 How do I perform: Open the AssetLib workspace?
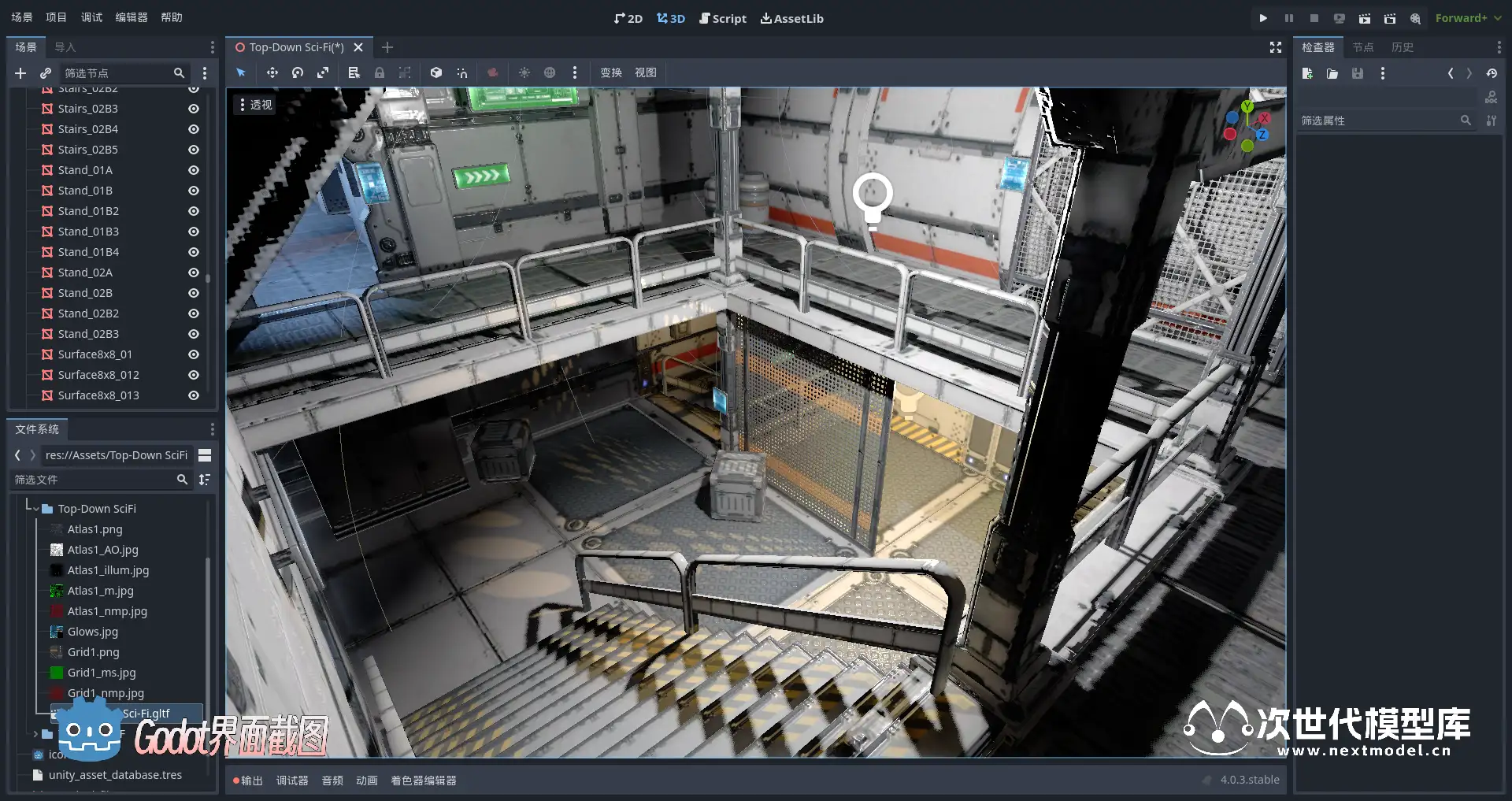pos(791,18)
